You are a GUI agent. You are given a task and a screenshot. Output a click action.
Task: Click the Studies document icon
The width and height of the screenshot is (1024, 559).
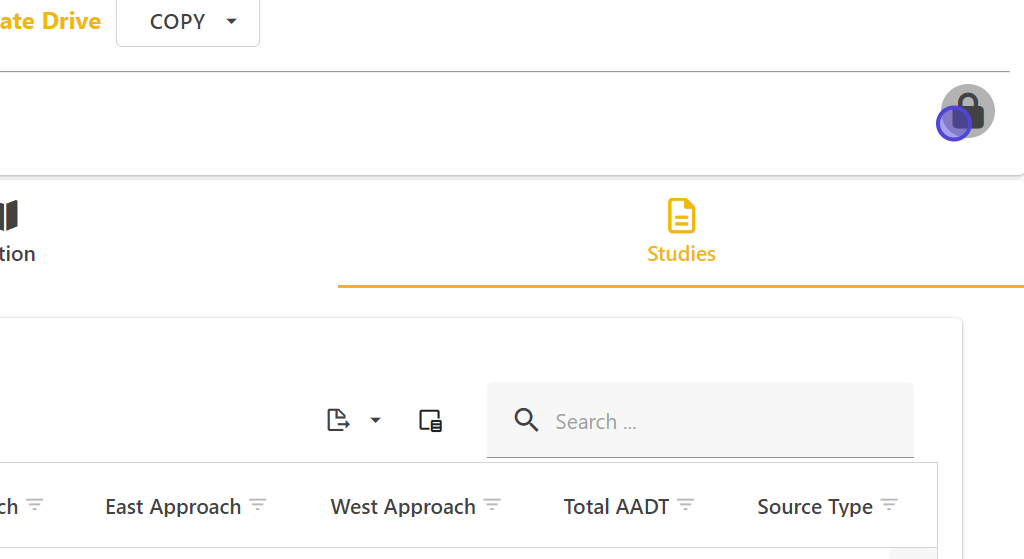pos(681,216)
